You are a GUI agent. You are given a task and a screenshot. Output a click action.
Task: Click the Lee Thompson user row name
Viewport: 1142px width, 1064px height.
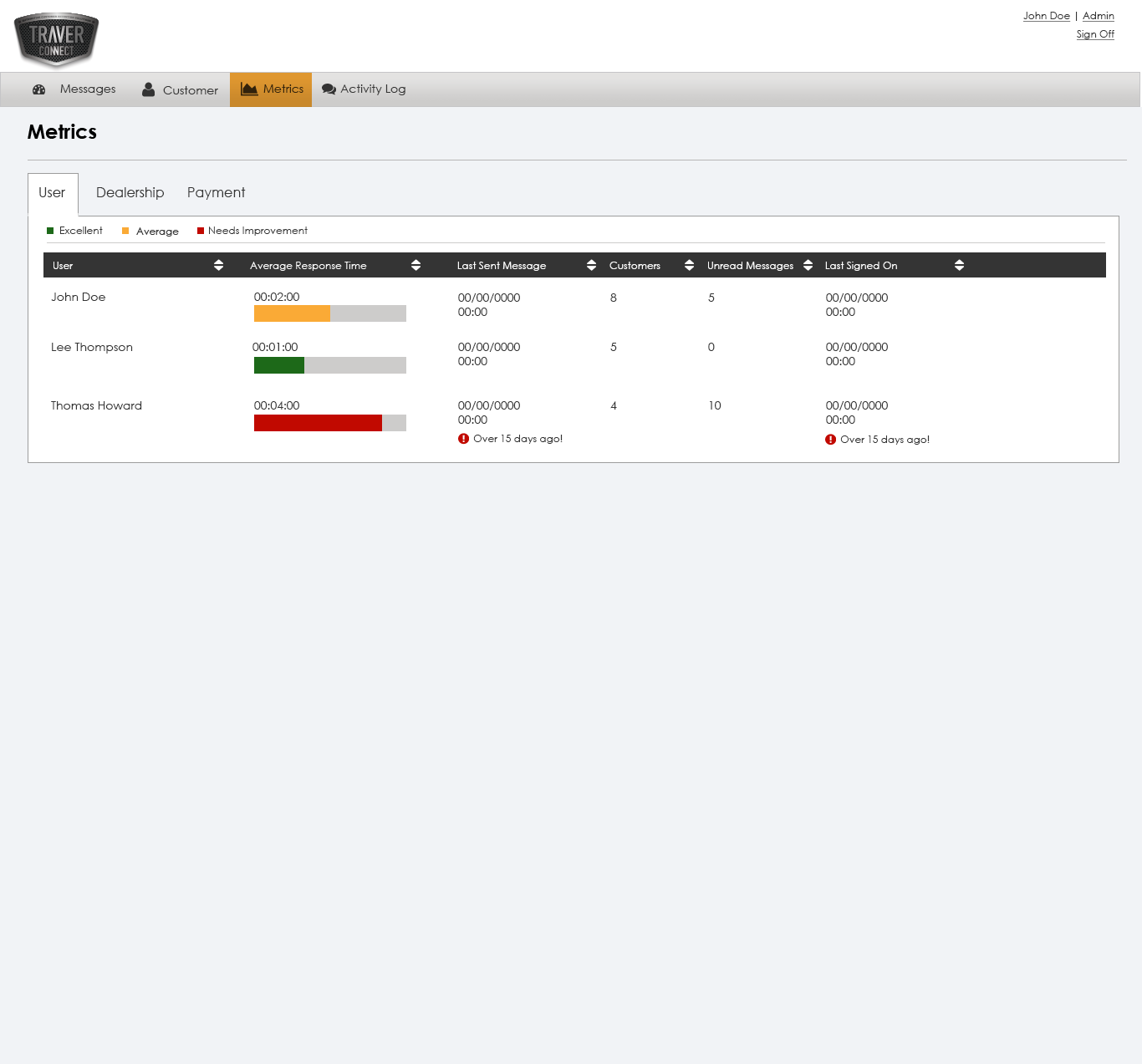point(92,348)
